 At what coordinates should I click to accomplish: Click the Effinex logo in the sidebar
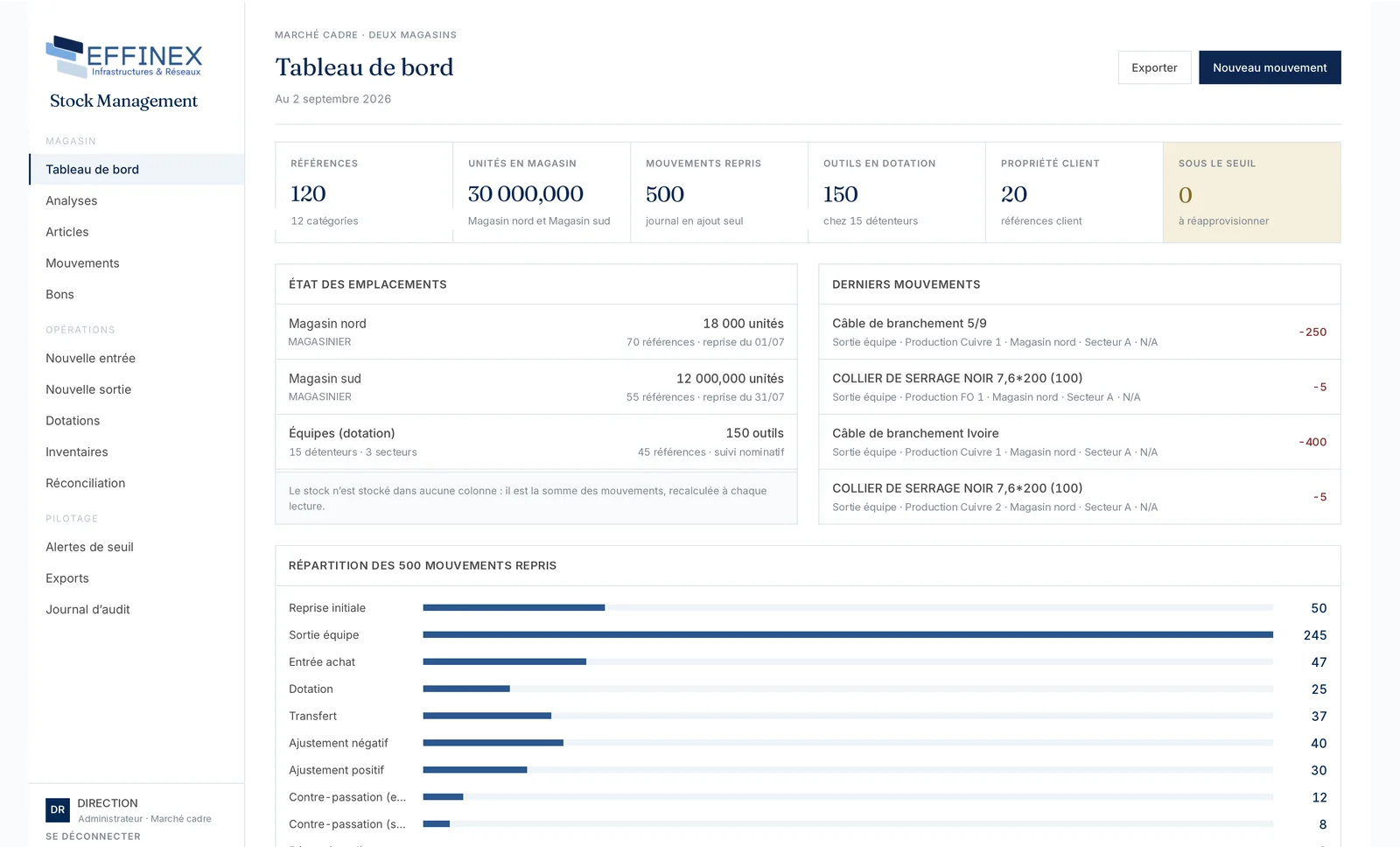click(124, 57)
